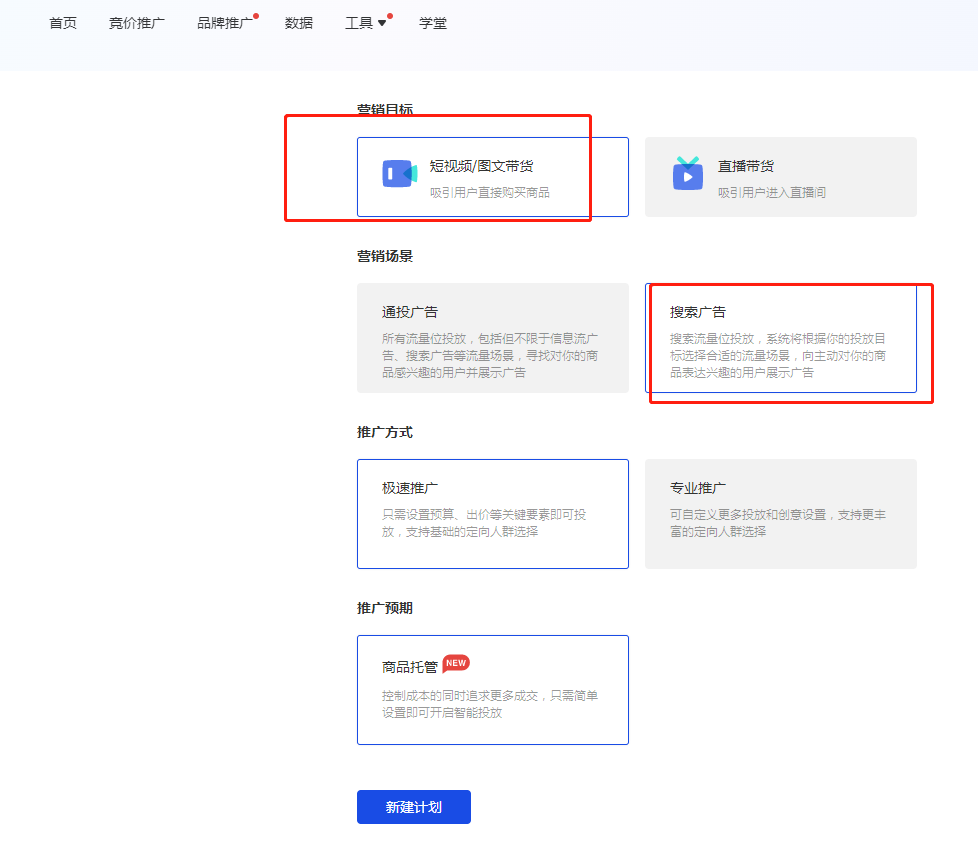Viewport: 978px width, 853px height.
Task: Expand the 工具 dropdown menu
Action: coord(384,22)
